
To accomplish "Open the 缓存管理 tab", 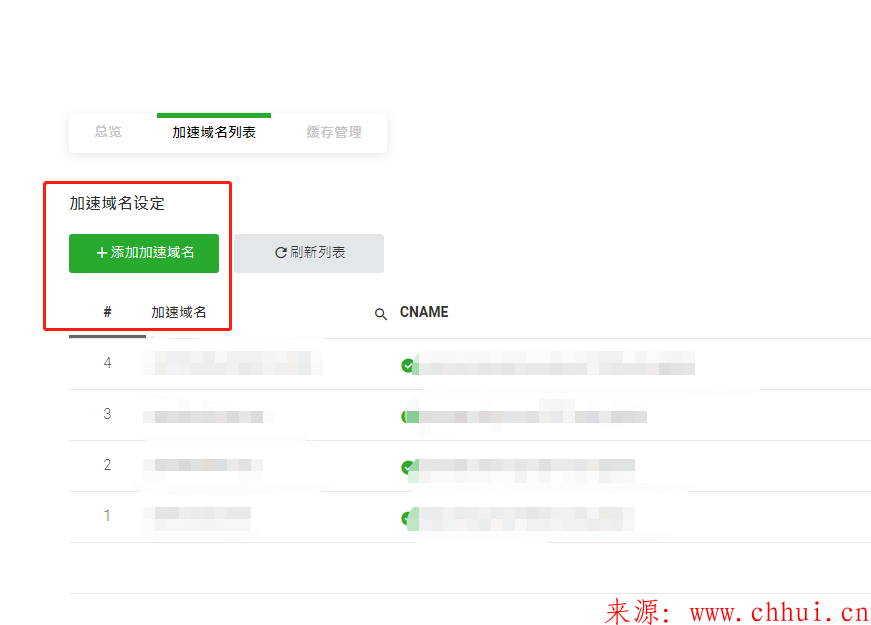I will (334, 132).
